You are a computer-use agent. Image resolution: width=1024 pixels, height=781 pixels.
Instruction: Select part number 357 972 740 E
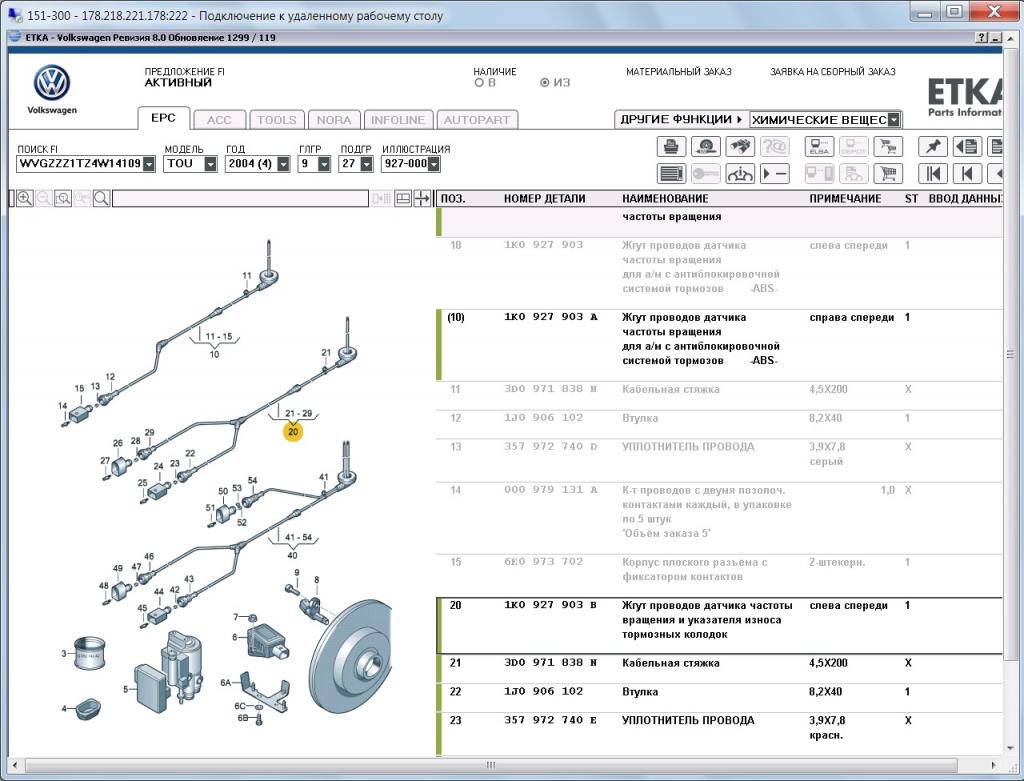tap(551, 720)
